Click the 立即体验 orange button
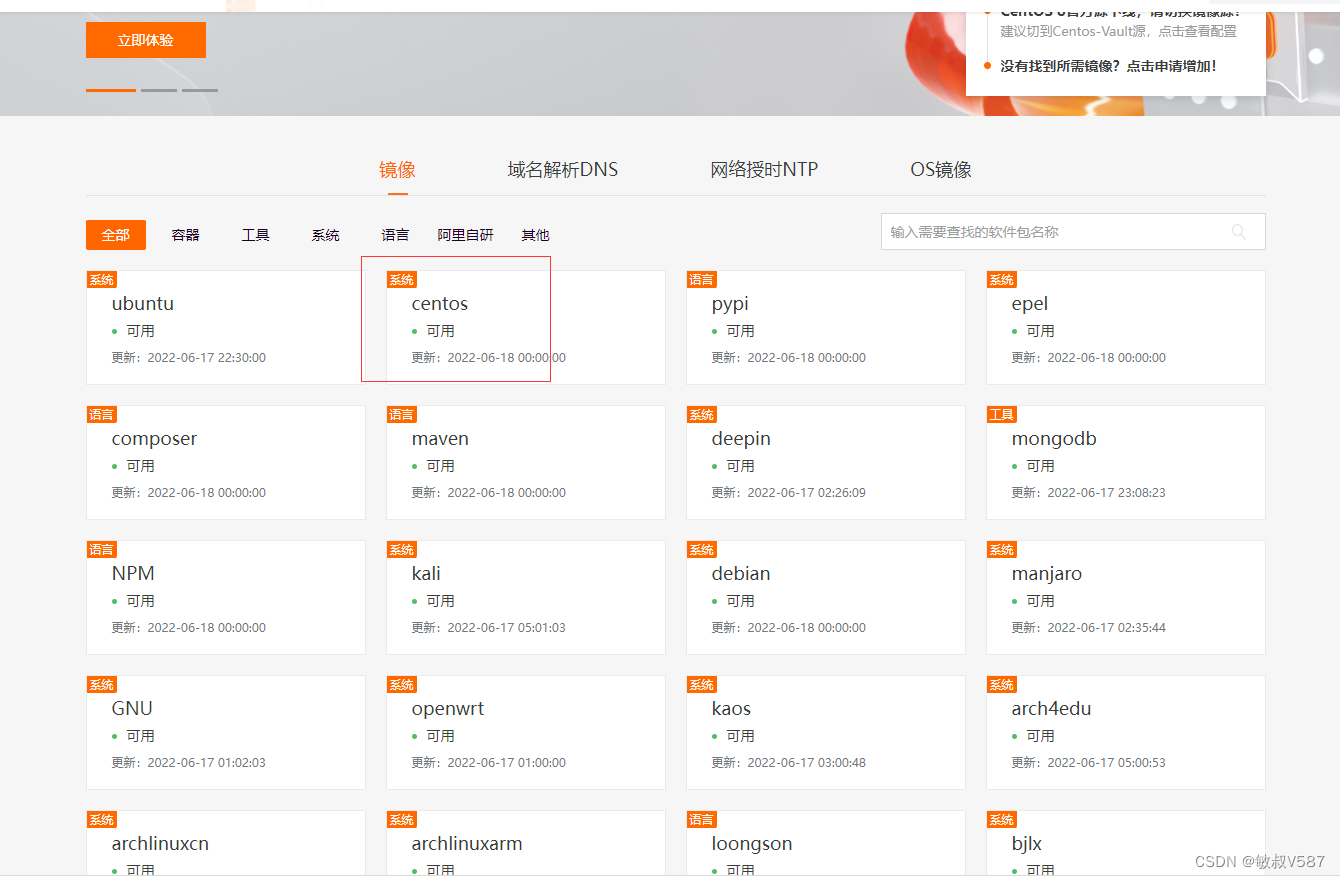1340x879 pixels. 146,40
